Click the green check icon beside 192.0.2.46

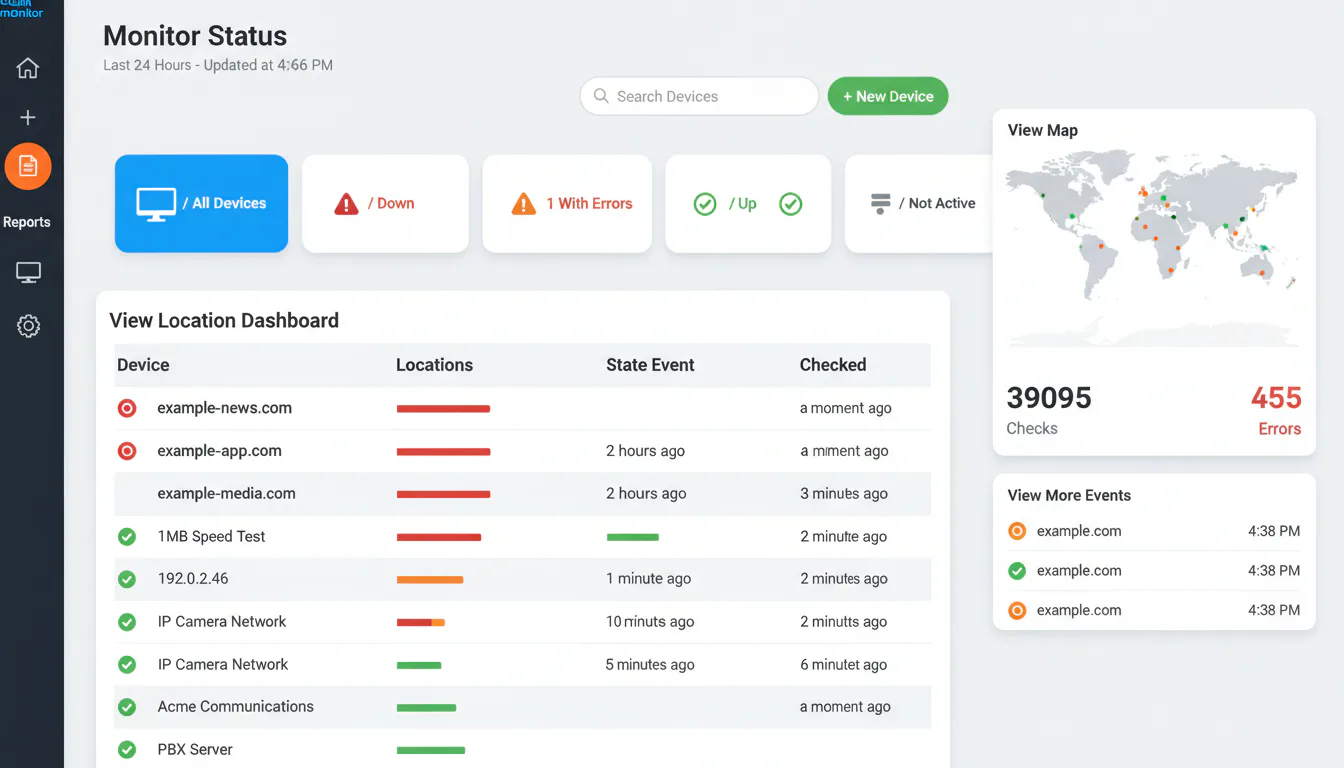(127, 579)
